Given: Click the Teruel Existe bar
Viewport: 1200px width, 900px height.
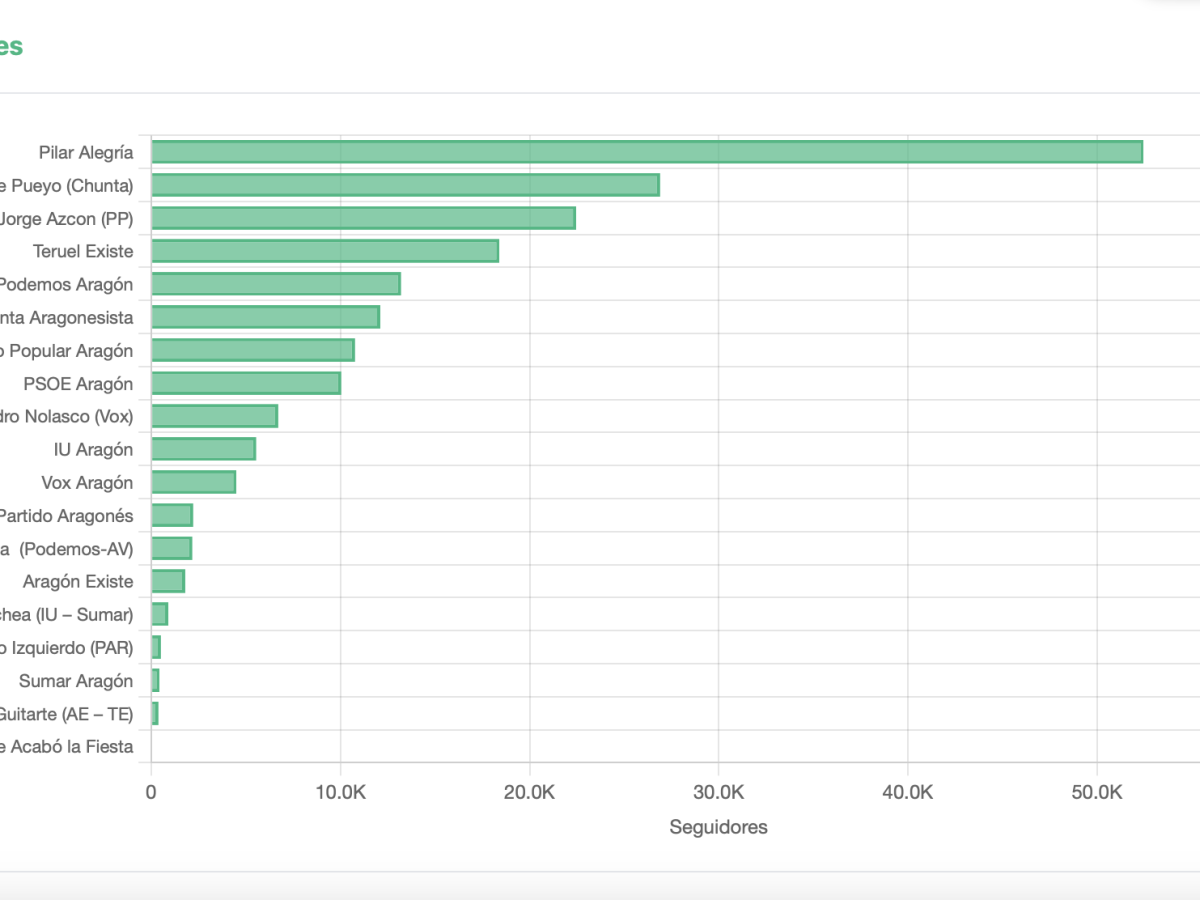Looking at the screenshot, I should 320,251.
